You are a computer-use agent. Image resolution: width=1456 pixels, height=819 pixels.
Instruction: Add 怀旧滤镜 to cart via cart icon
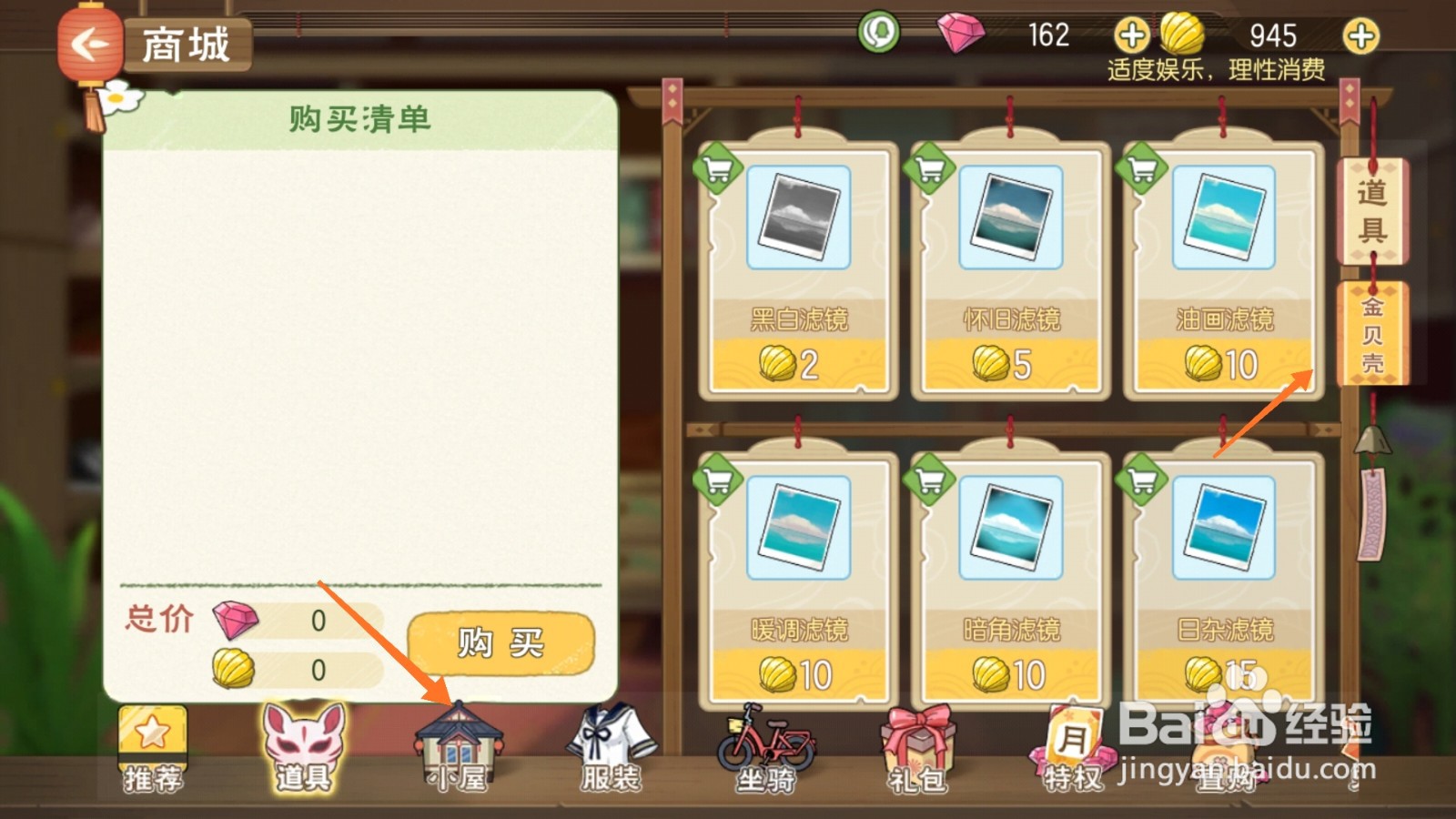coord(929,169)
